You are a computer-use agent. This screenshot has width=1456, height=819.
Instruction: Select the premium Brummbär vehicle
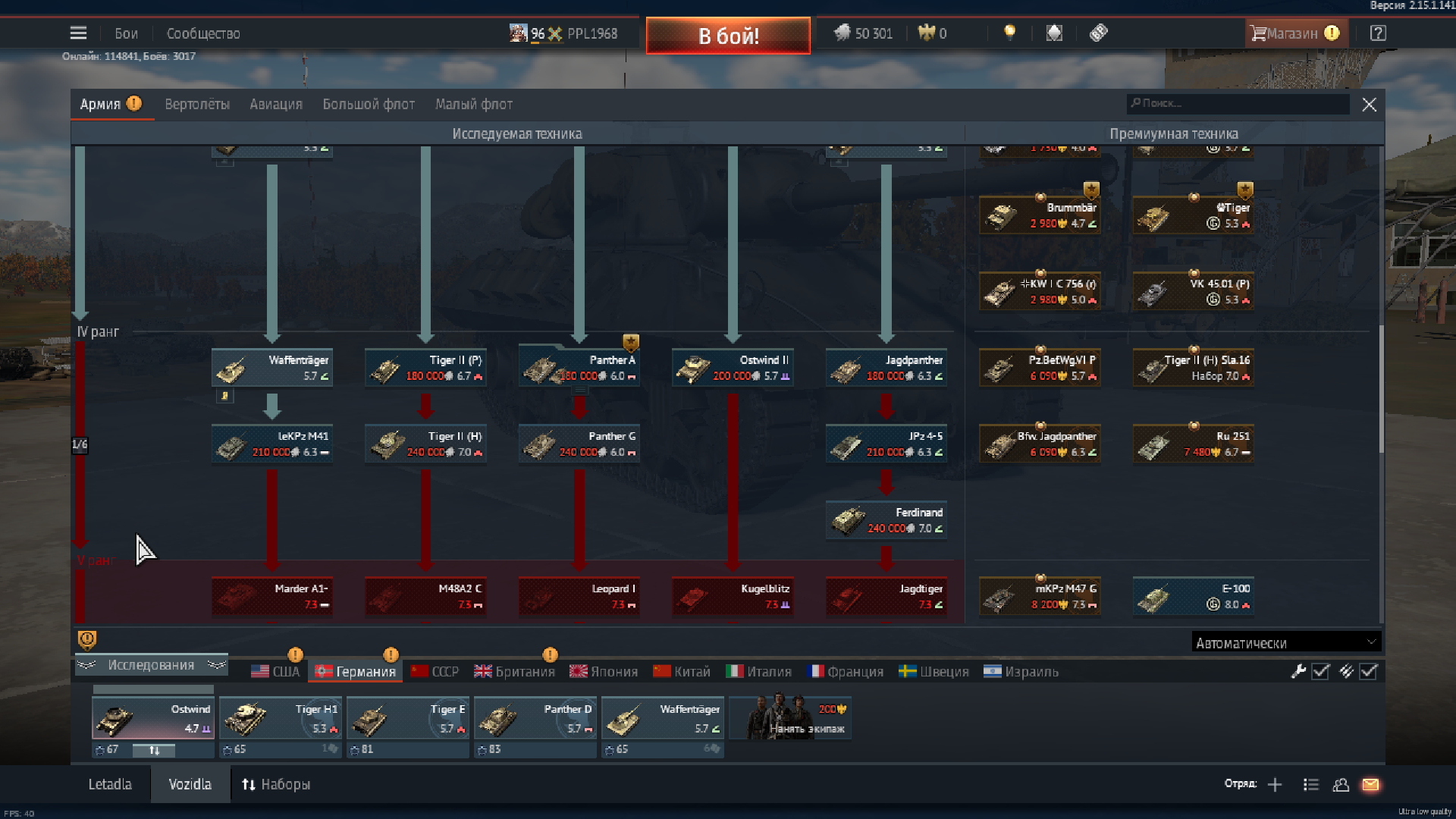[x=1040, y=215]
